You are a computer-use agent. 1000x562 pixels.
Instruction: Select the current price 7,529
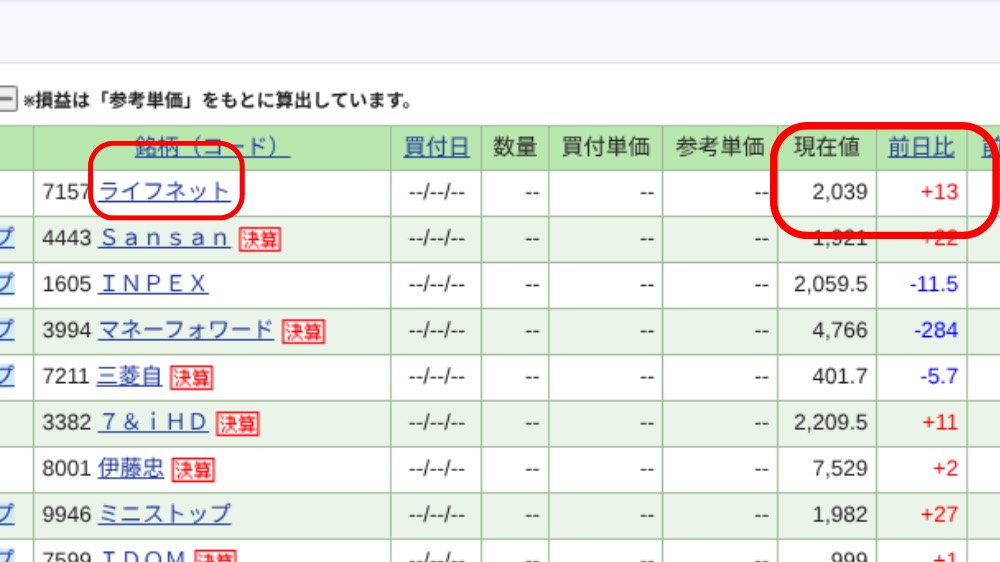[840, 468]
